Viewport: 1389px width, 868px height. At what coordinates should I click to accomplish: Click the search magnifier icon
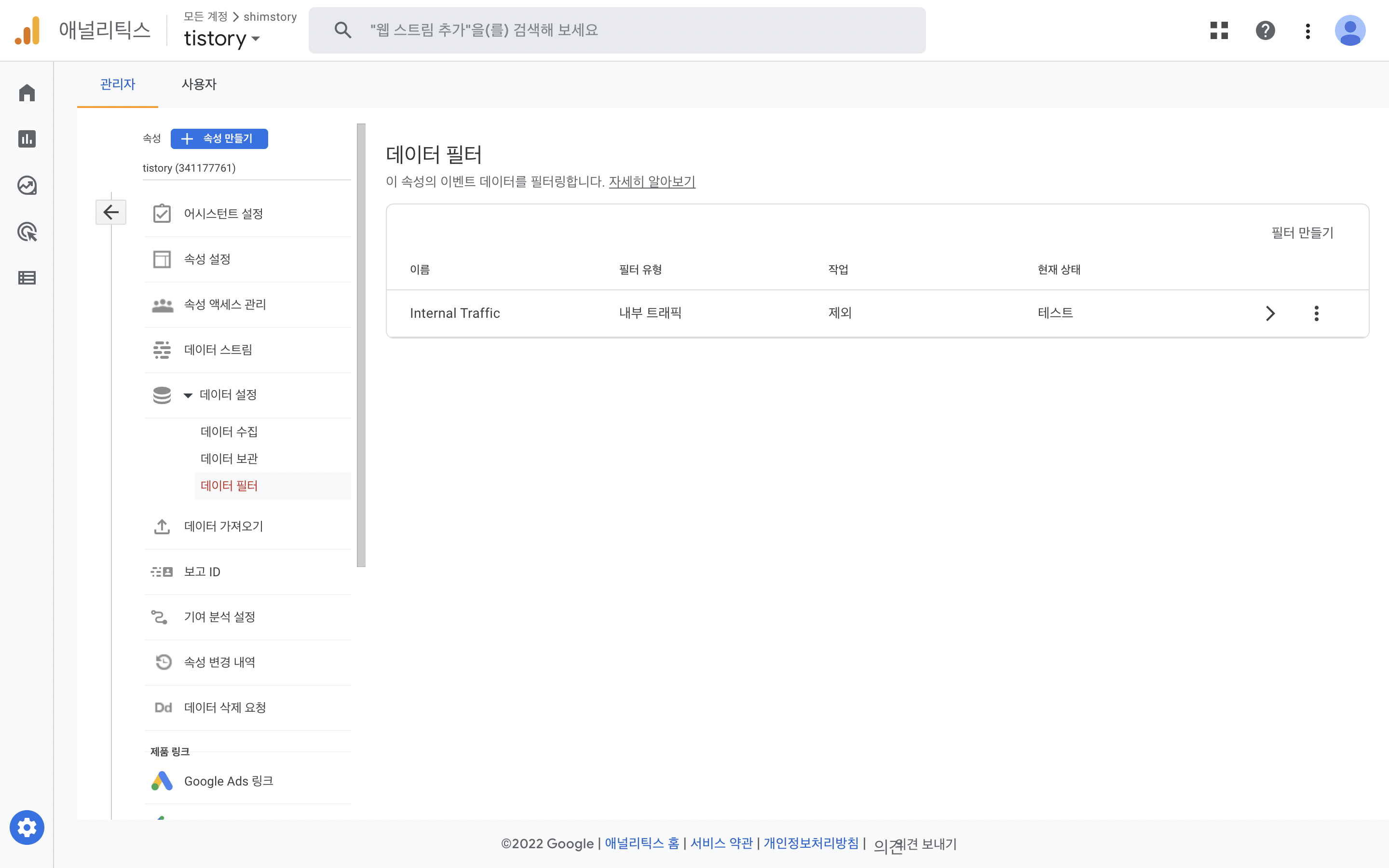342,30
